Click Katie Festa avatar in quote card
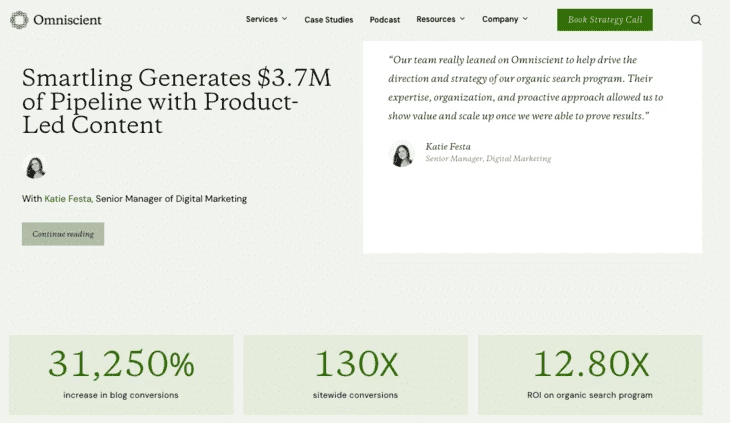The width and height of the screenshot is (730, 423). coord(402,154)
